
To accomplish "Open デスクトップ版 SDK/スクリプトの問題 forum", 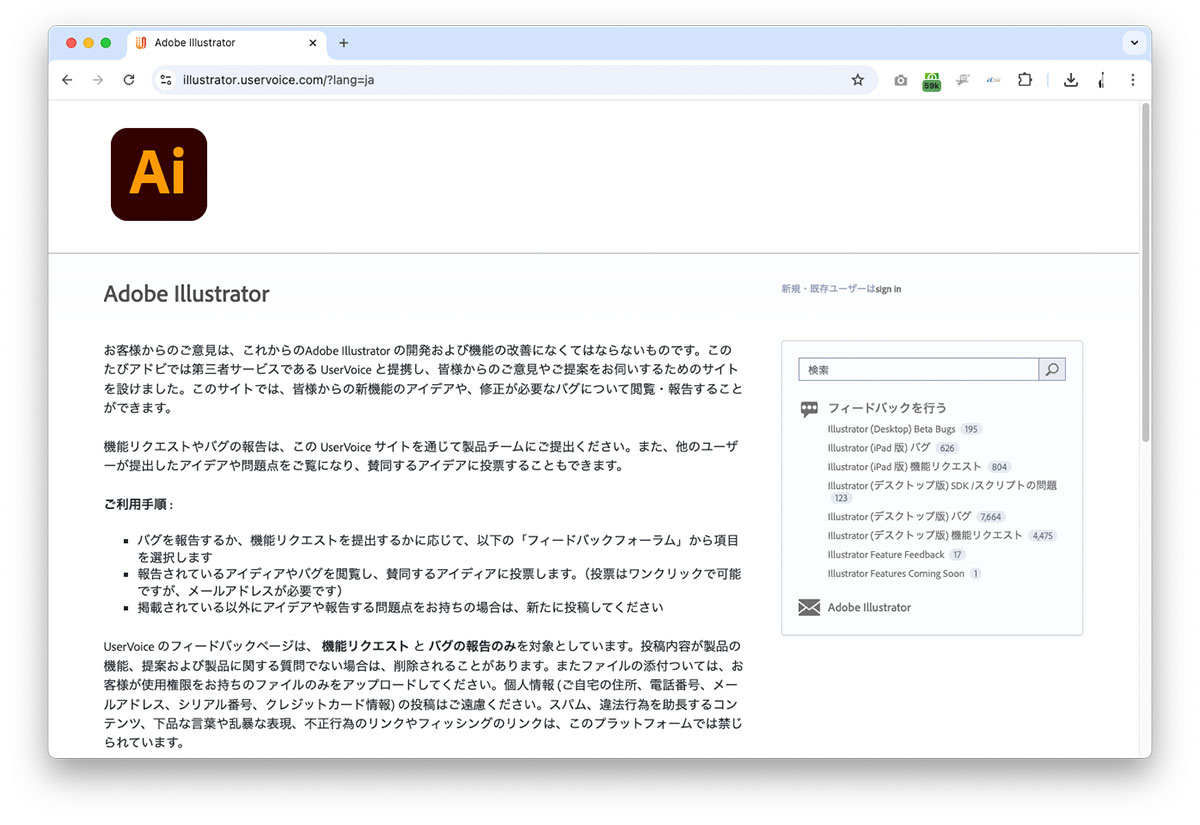I will coord(942,486).
